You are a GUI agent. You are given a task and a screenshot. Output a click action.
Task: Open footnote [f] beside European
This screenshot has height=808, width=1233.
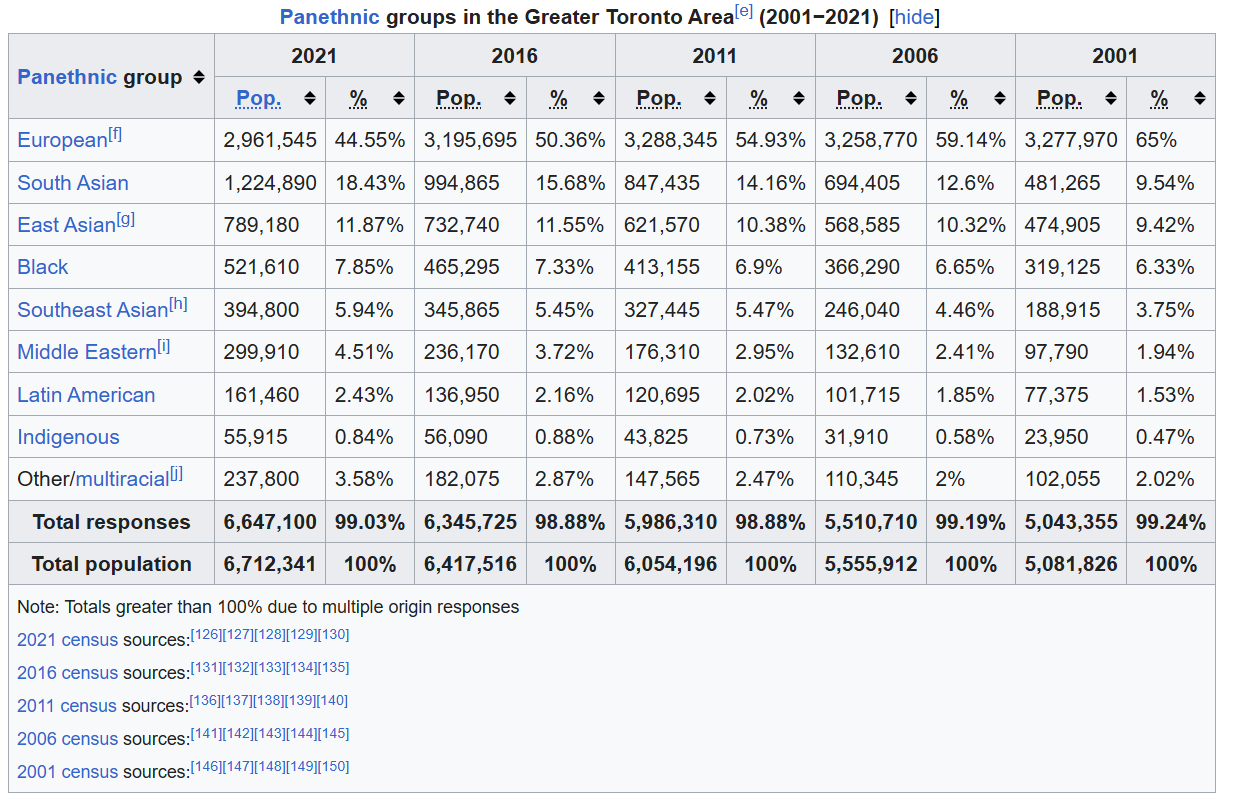[115, 135]
